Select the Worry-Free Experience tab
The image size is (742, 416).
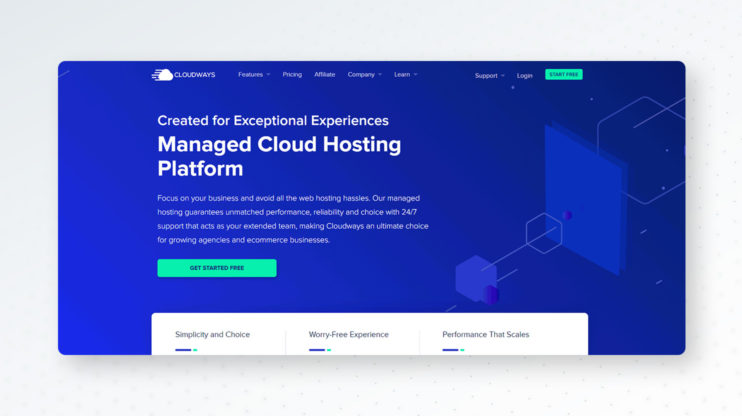(349, 335)
